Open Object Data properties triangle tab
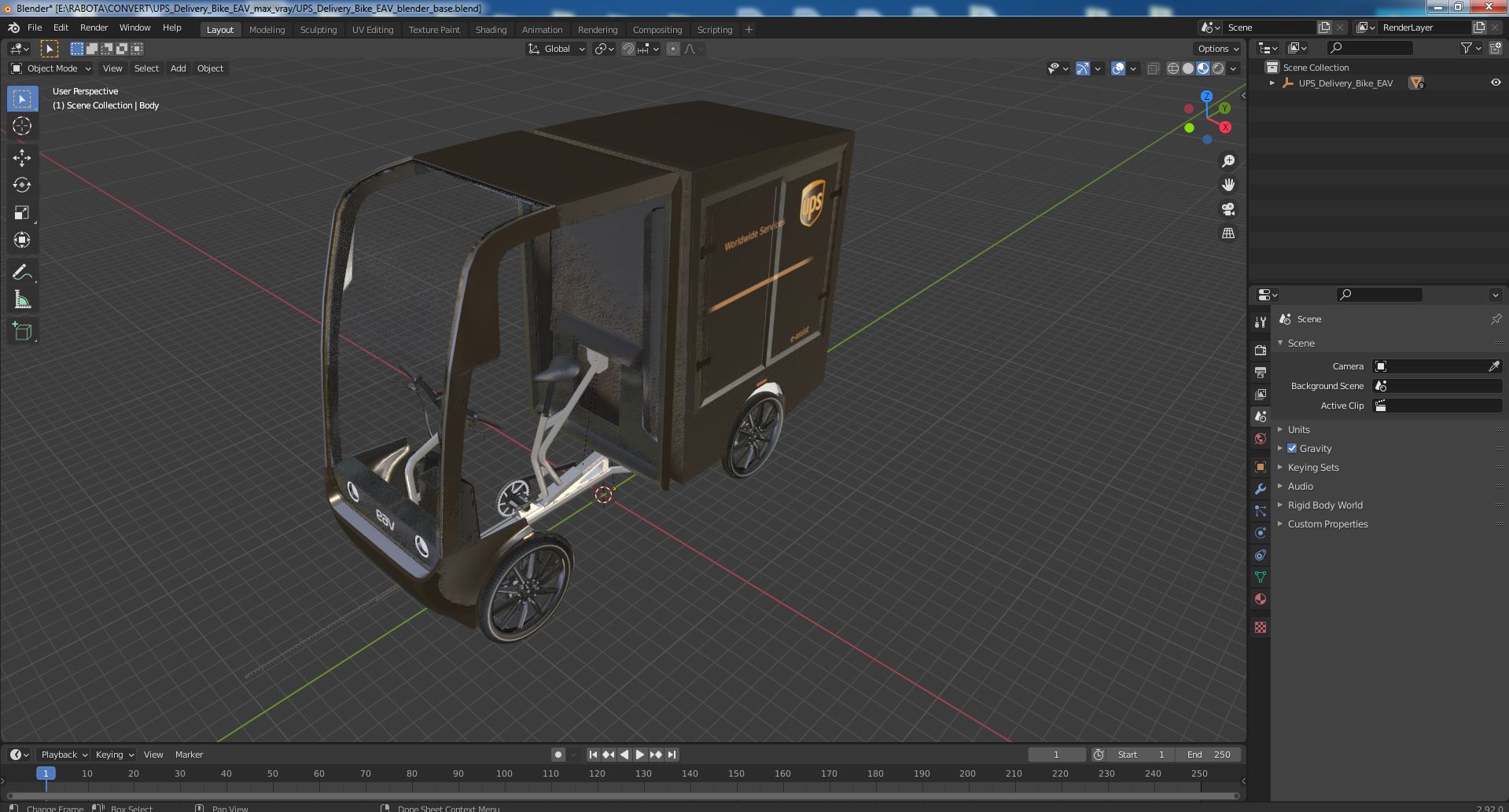 tap(1261, 577)
